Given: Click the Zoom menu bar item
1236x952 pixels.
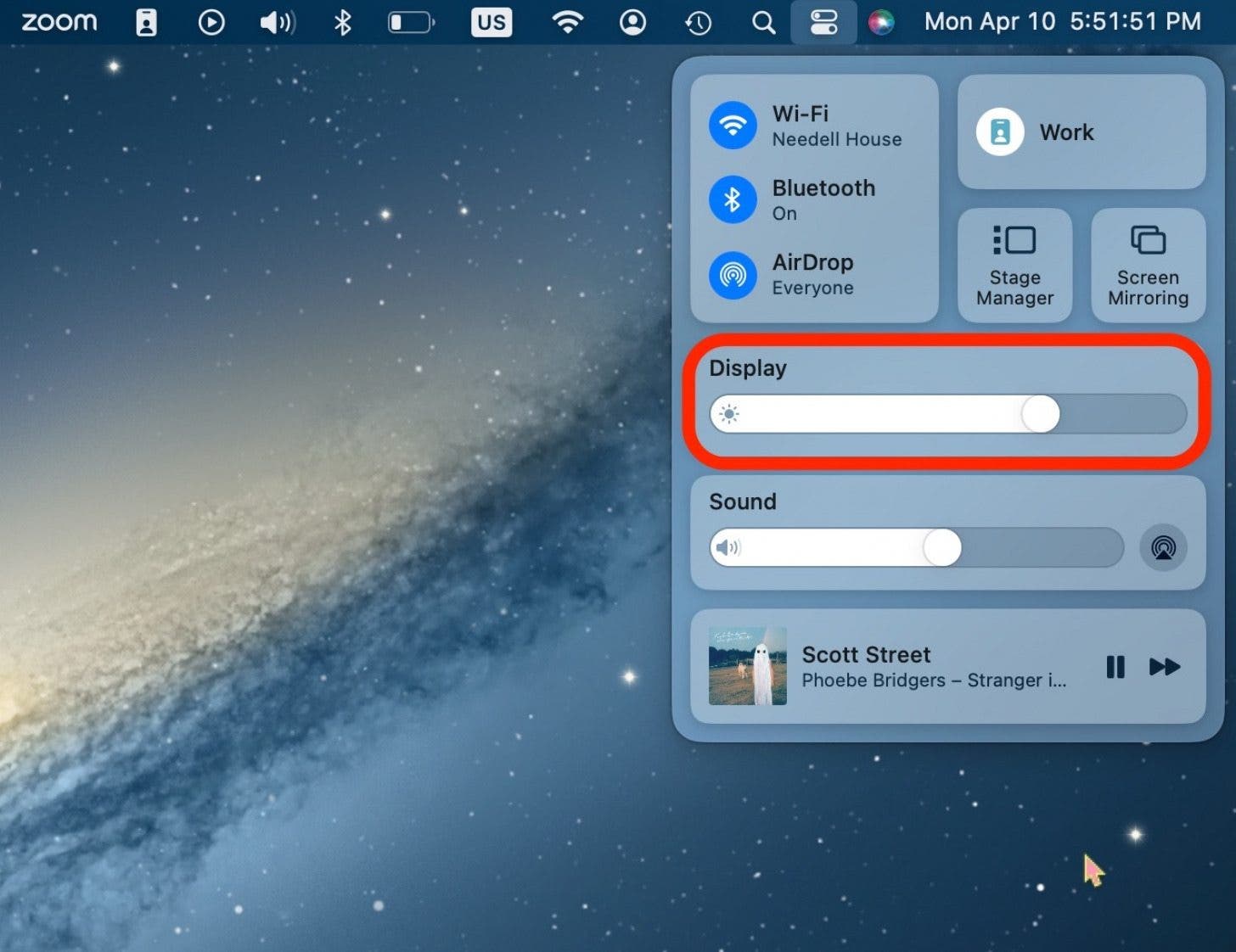Looking at the screenshot, I should click(x=59, y=22).
